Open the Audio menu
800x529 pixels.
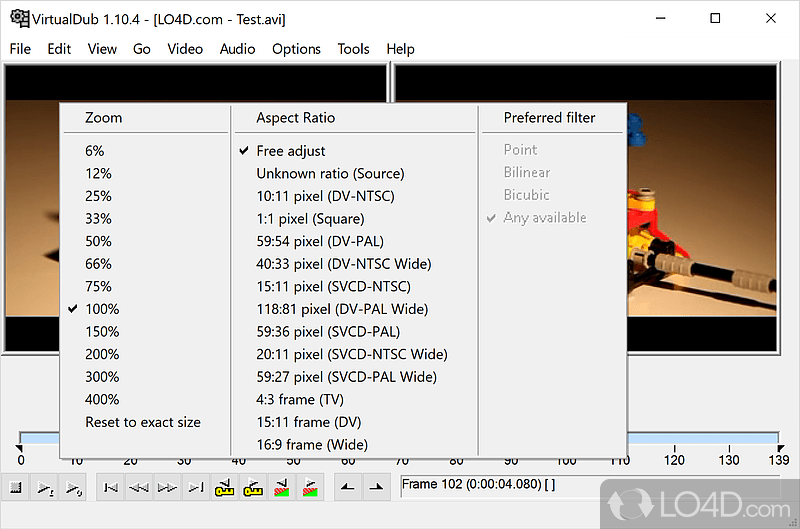pos(237,49)
